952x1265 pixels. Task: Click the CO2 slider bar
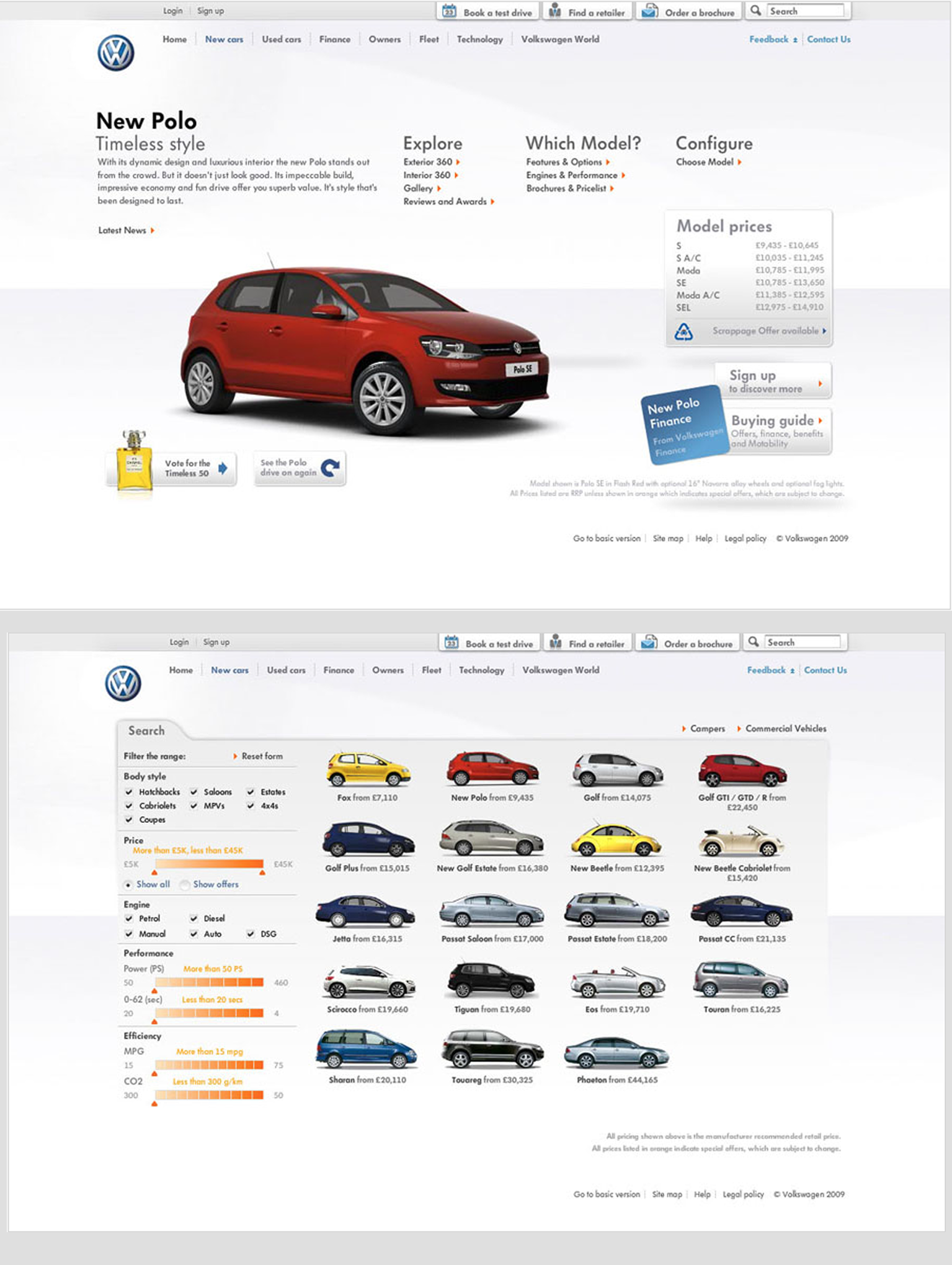(209, 1095)
